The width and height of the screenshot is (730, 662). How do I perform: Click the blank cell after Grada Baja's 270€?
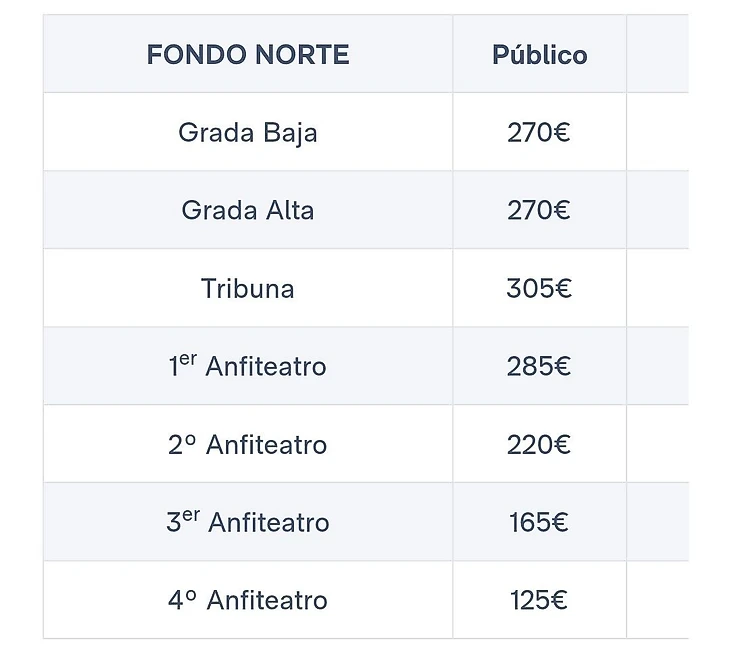[x=658, y=132]
